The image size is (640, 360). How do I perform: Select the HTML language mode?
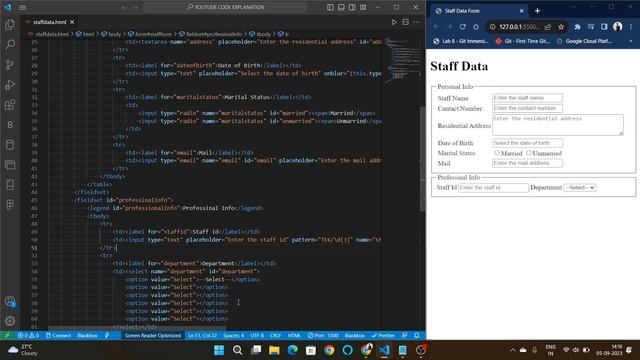pos(294,336)
